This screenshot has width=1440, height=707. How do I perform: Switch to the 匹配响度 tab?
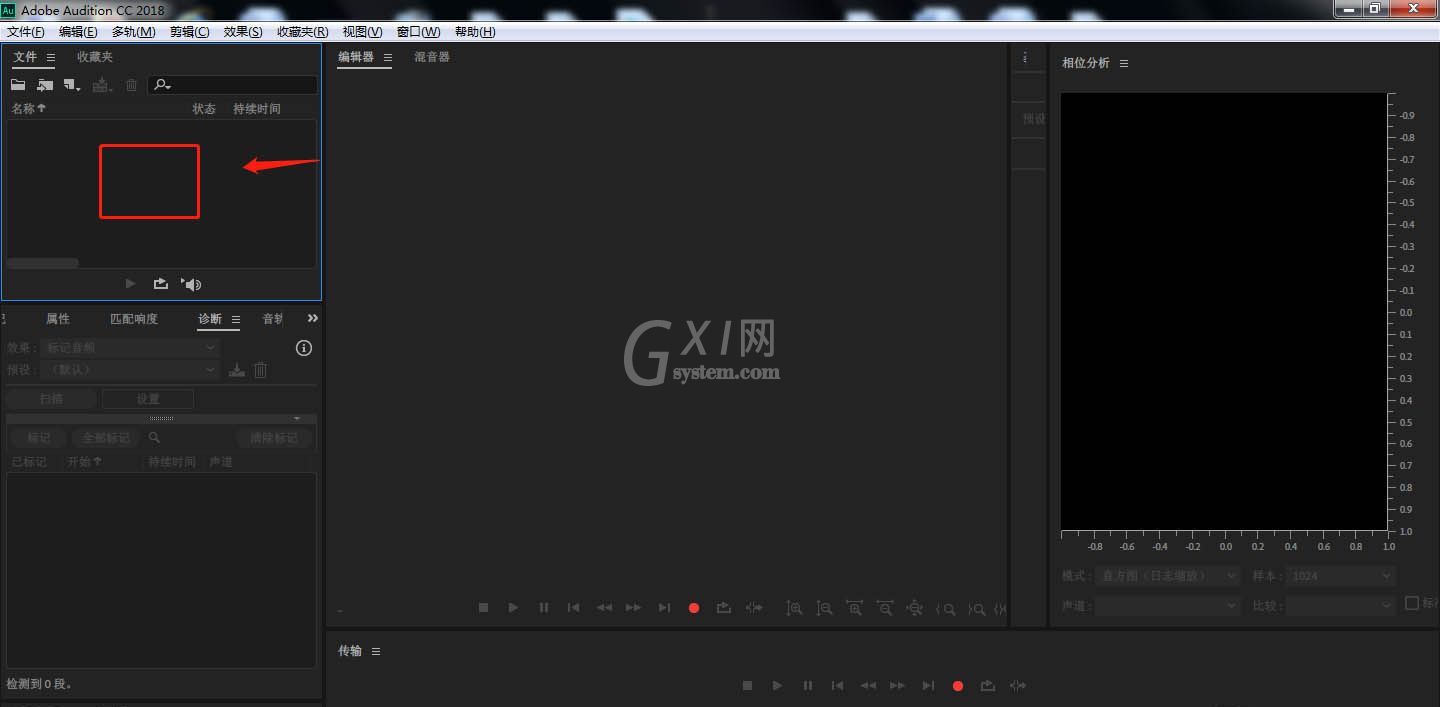134,319
